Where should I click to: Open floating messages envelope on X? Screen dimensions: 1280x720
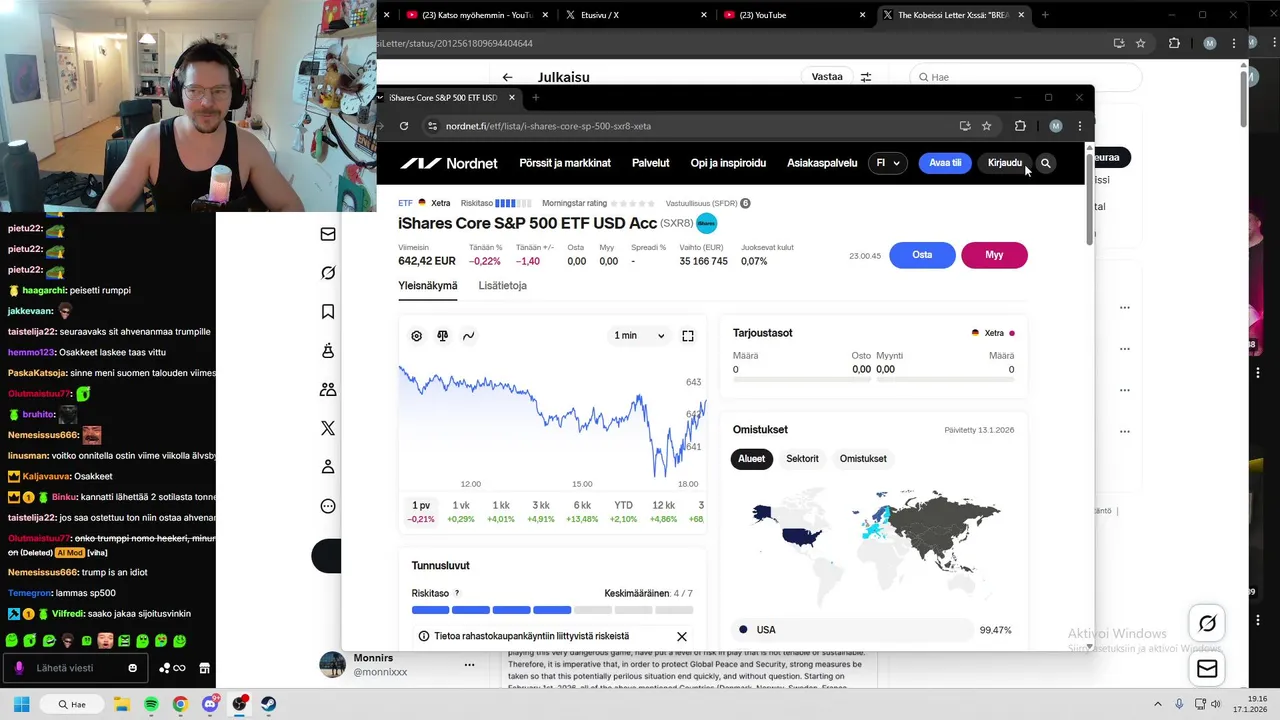coord(1207,669)
